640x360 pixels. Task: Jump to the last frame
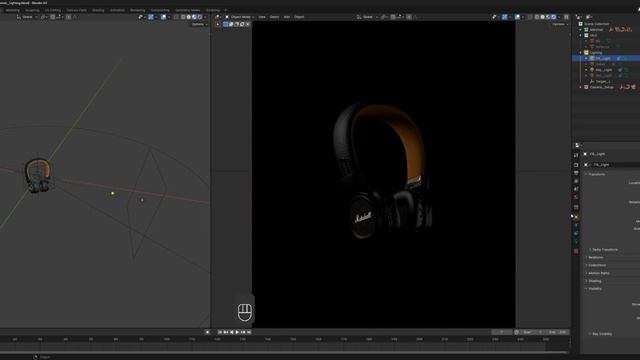249,332
